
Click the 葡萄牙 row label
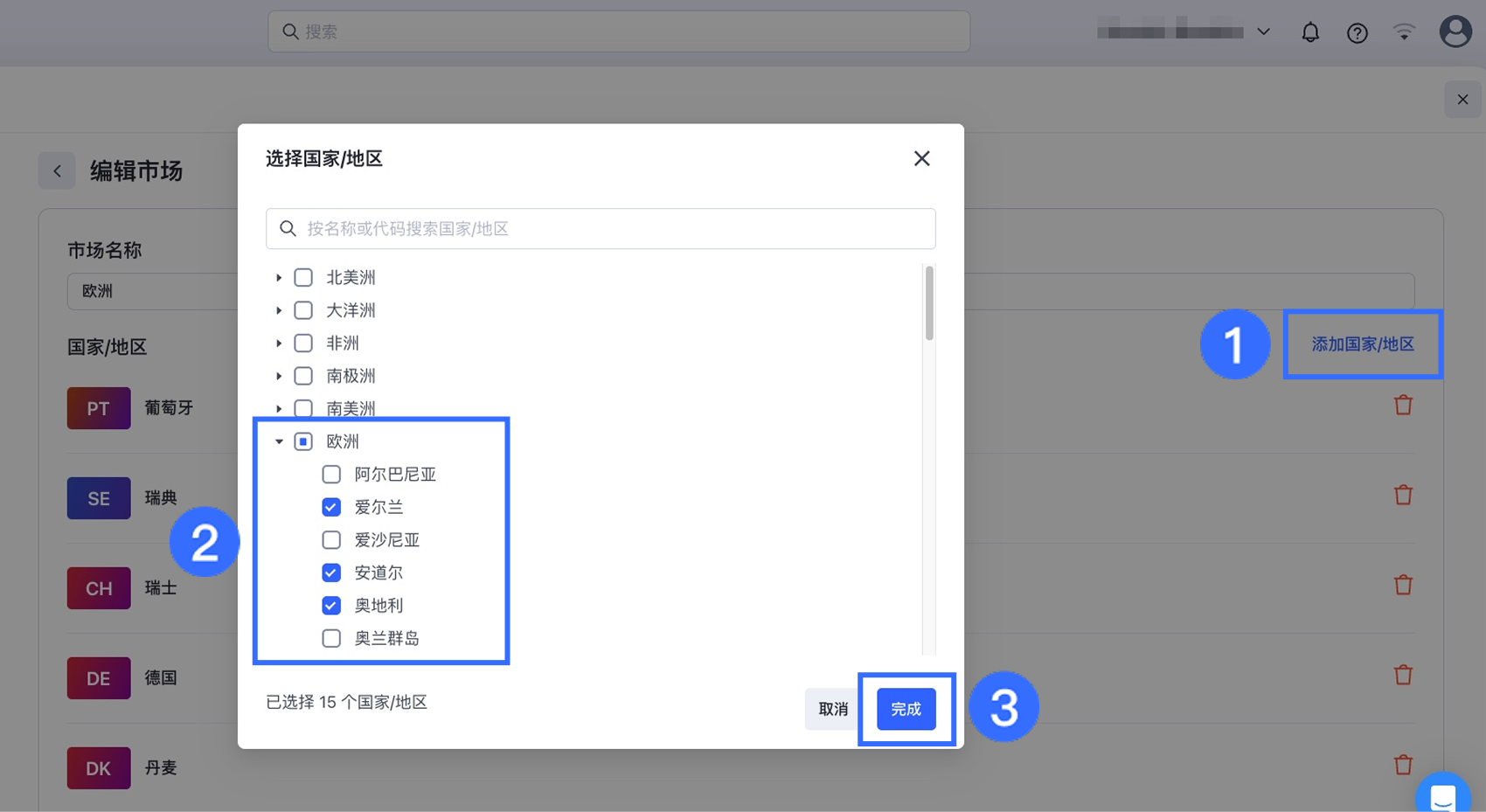point(169,408)
